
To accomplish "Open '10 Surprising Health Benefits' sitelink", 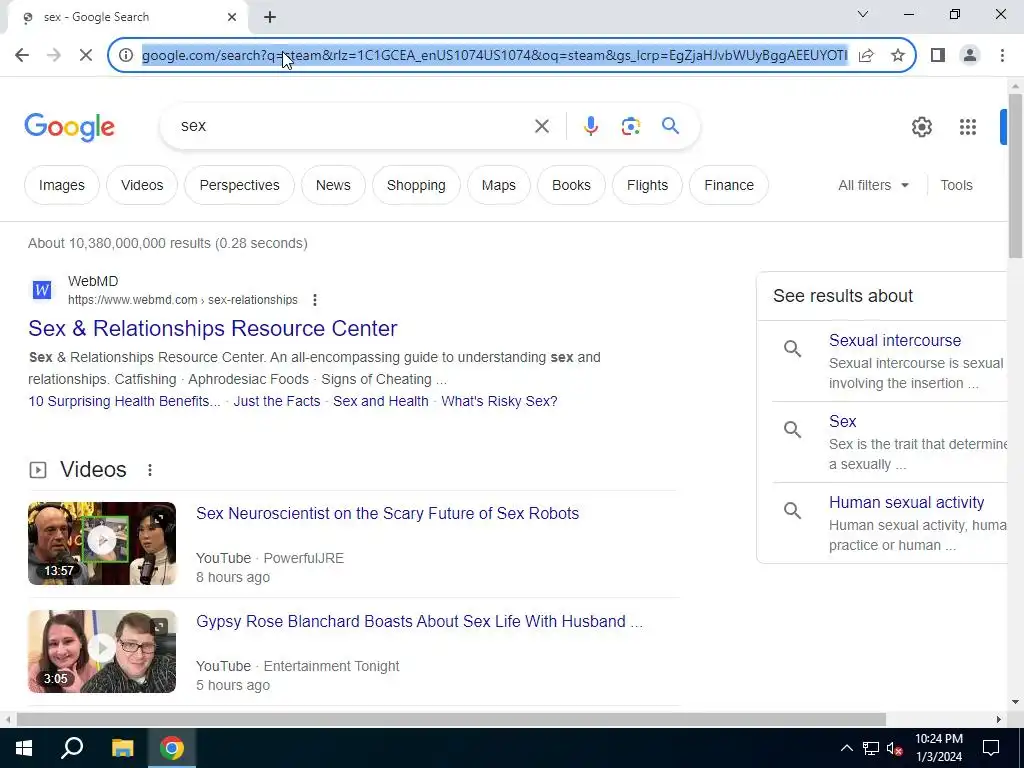I will click(124, 401).
